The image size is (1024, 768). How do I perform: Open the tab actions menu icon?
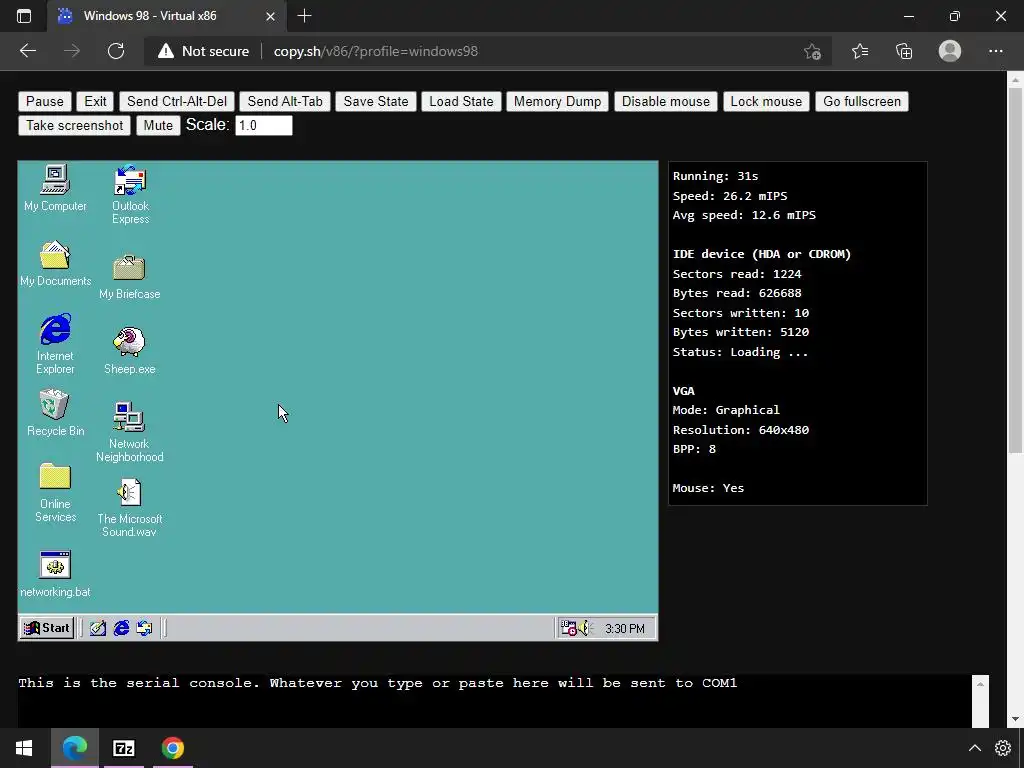(x=24, y=16)
